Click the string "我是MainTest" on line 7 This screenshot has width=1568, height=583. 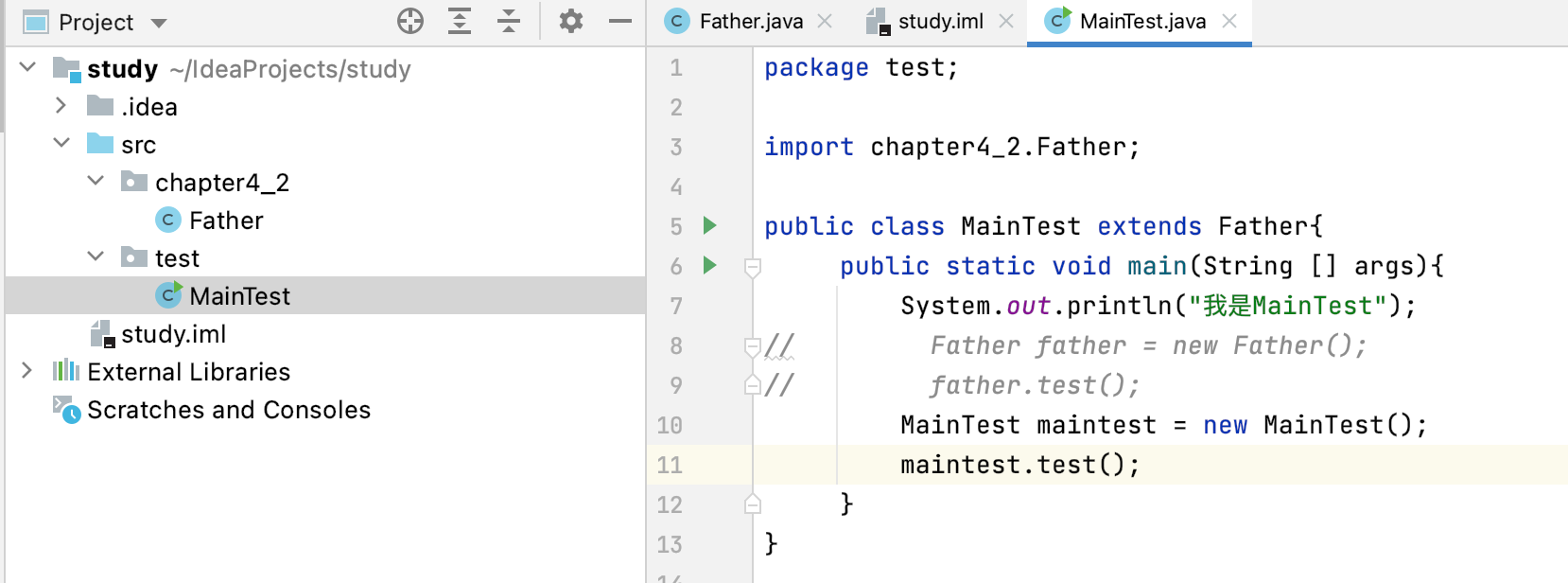point(1287,306)
